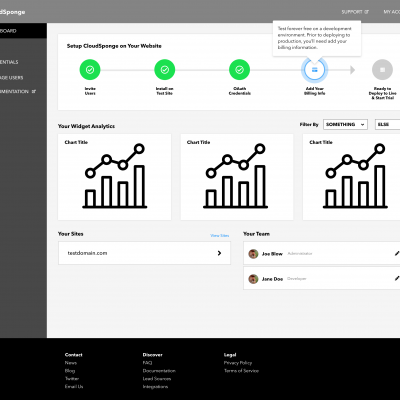Click Your Team heading

pos(256,234)
